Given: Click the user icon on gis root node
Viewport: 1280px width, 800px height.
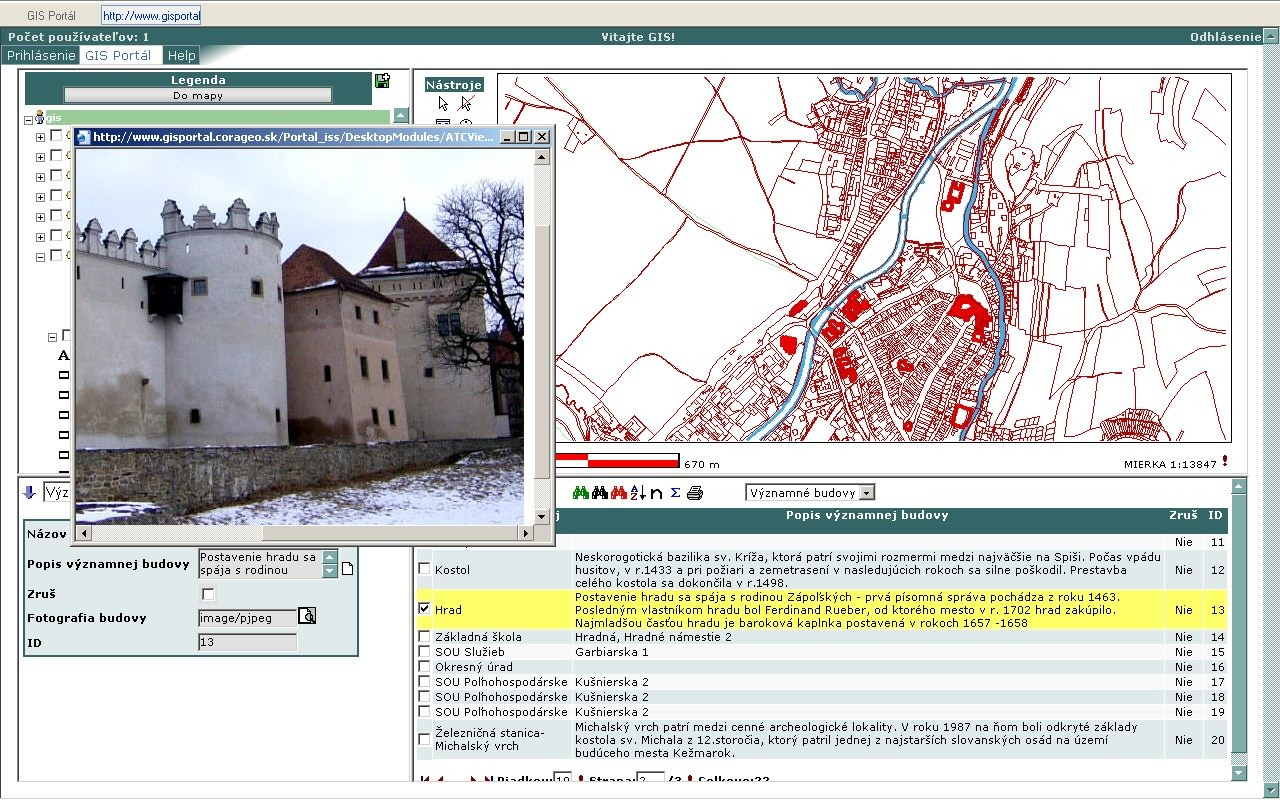Looking at the screenshot, I should tap(39, 118).
